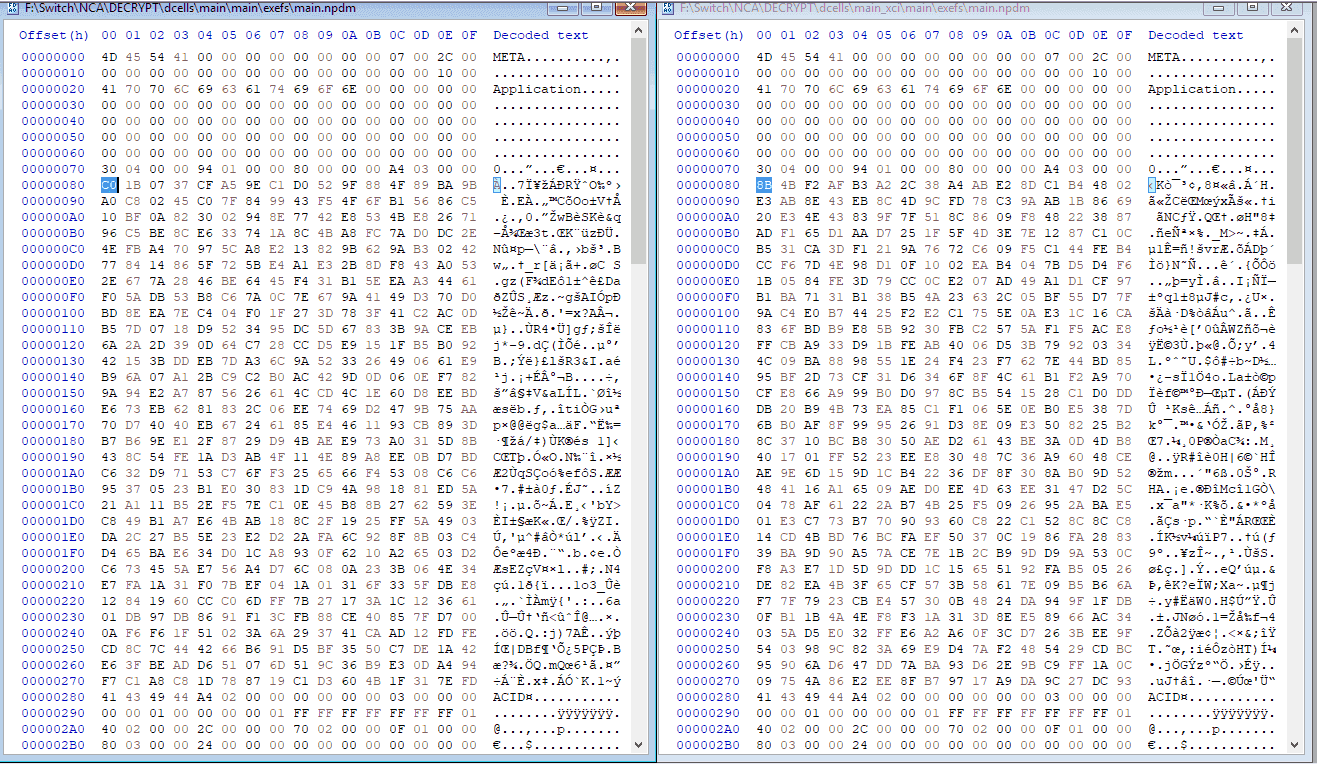Click column header 0F in left window
The height and width of the screenshot is (765, 1317).
(469, 35)
